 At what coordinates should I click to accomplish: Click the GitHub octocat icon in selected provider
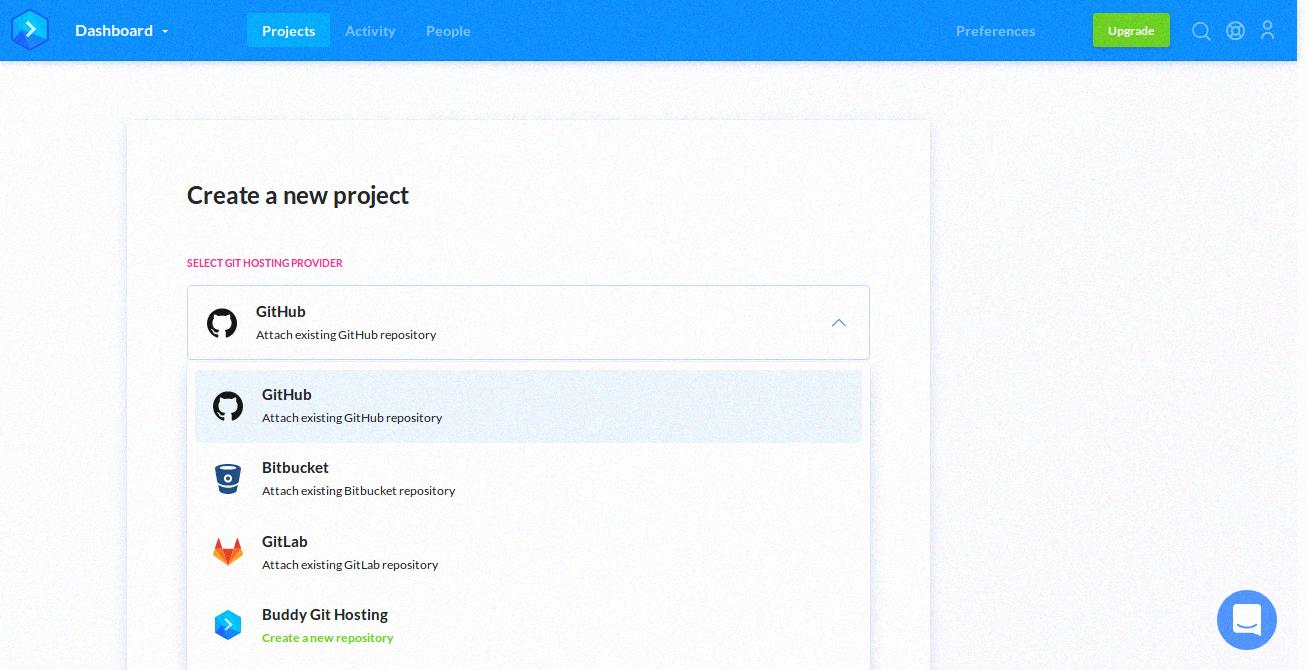click(222, 323)
